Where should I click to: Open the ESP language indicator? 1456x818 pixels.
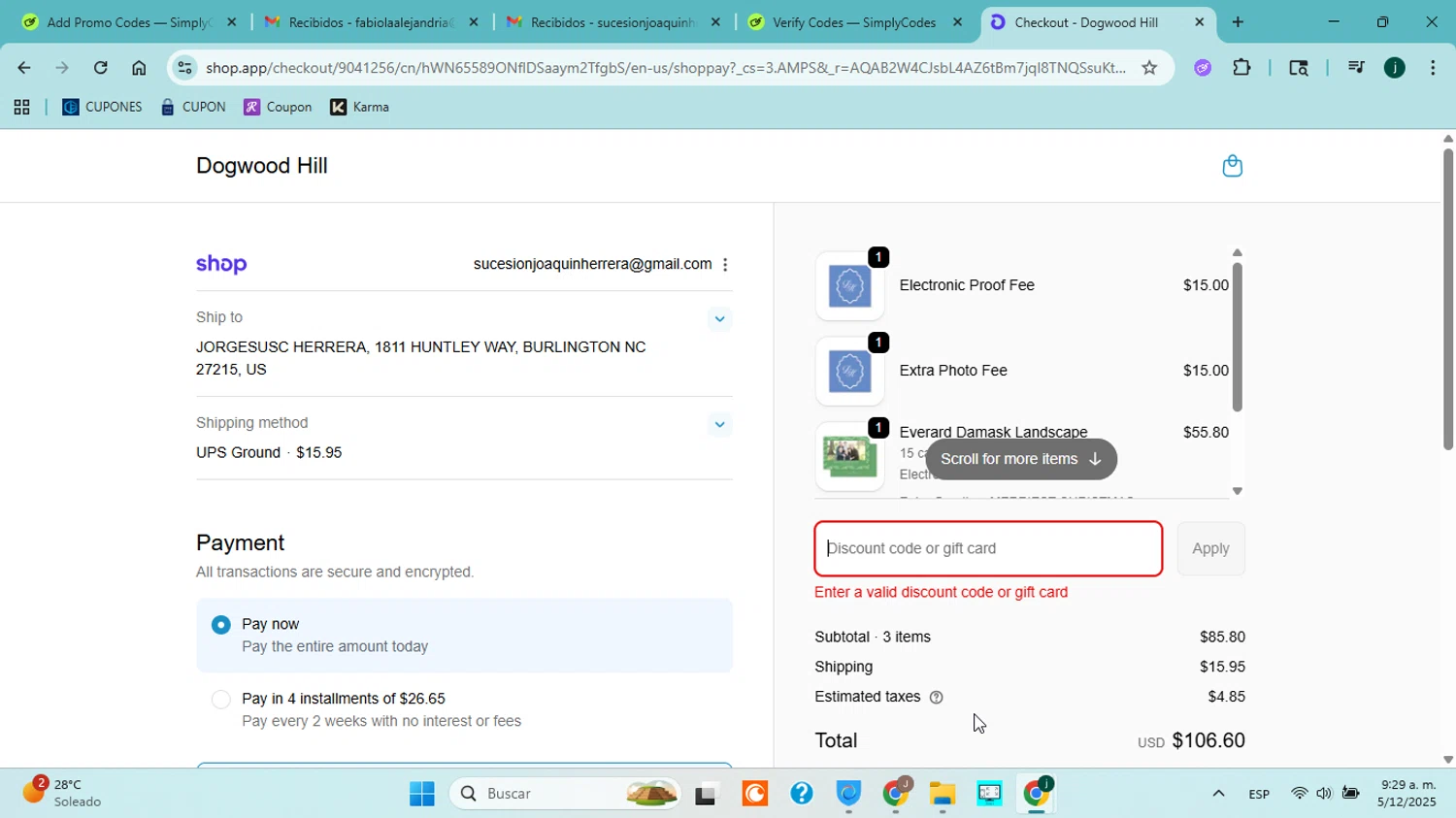click(1259, 794)
